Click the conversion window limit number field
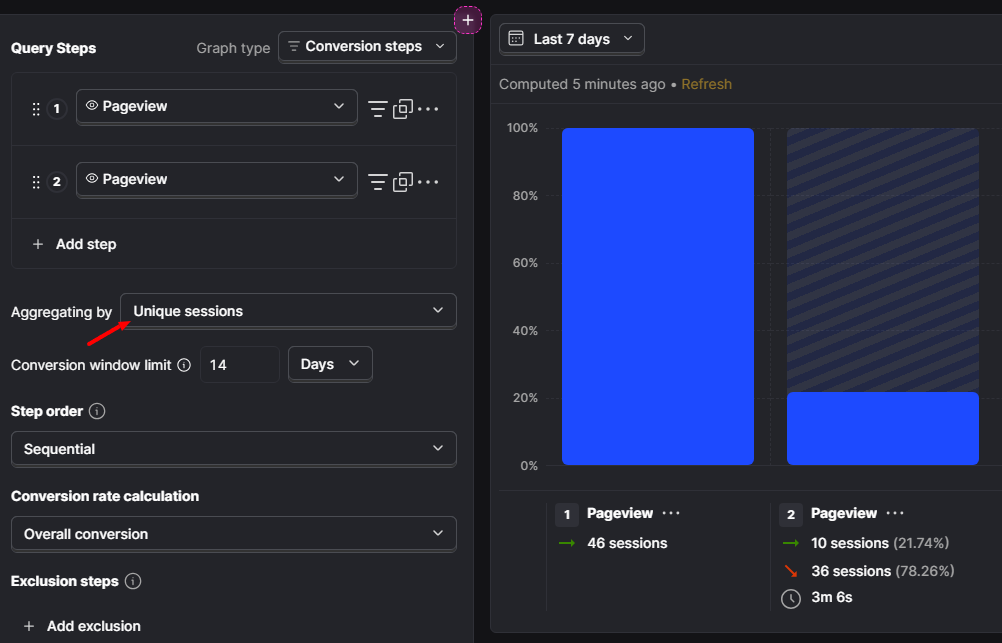Screen dimensions: 1002x643 [x=239, y=365]
